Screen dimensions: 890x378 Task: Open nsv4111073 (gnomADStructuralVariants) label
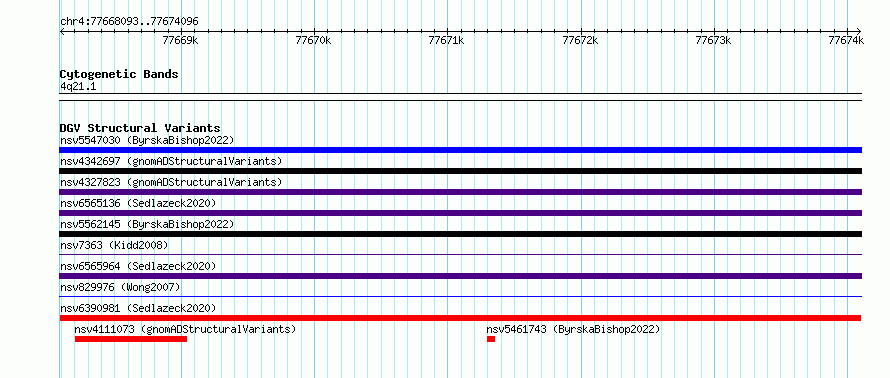[185, 329]
